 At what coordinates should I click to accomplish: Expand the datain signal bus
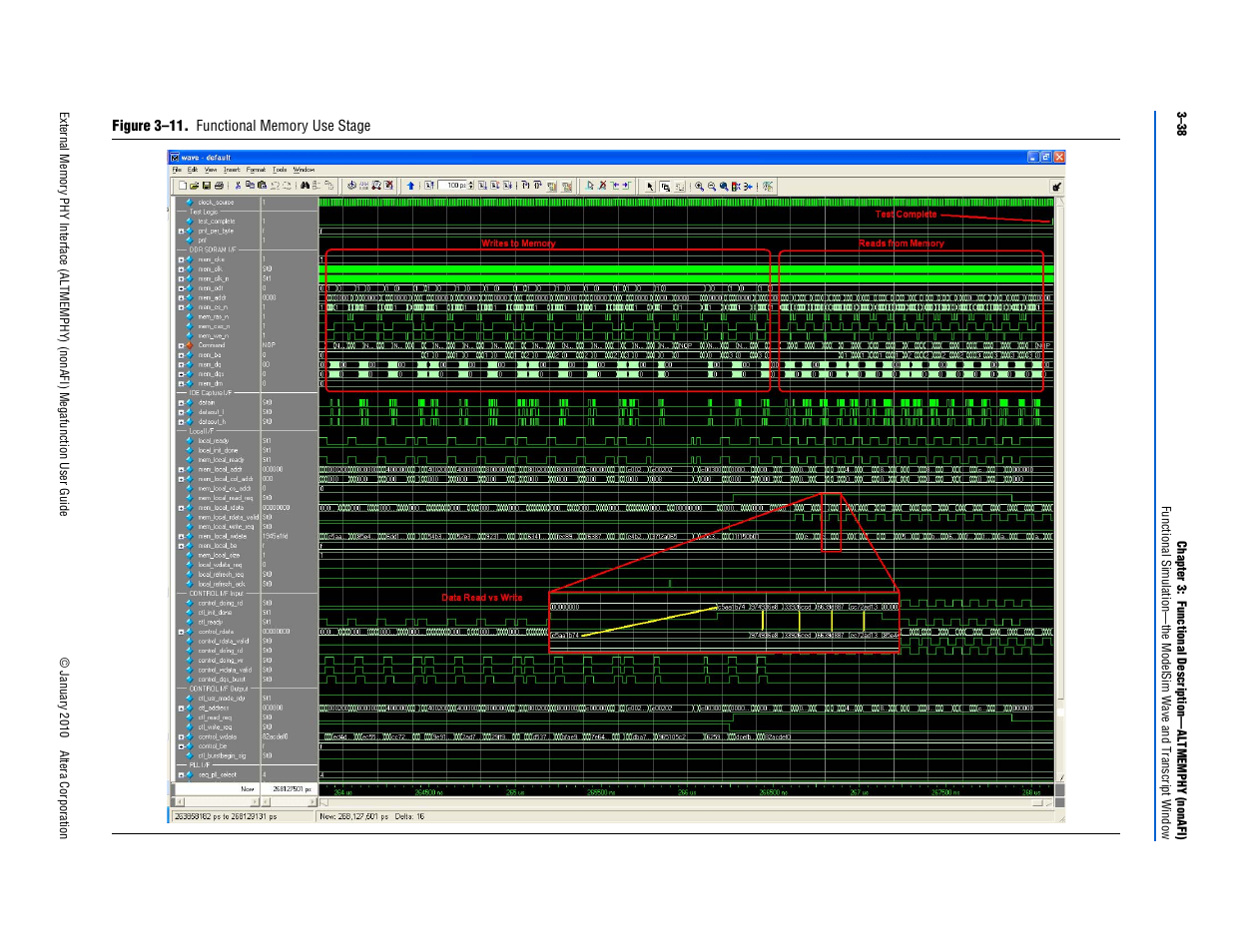(x=182, y=402)
